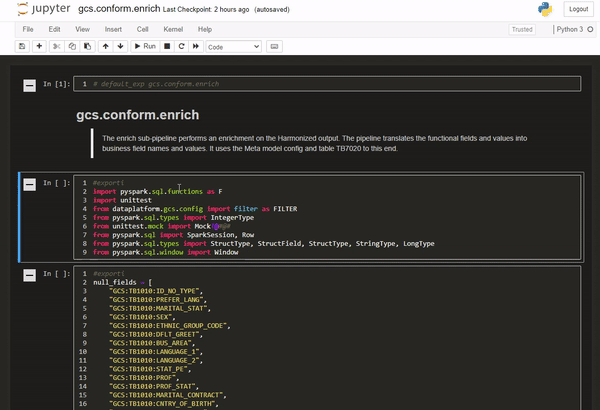Cut selected cells with scissors icon
Screen dimensions: 600x410
tap(57, 46)
